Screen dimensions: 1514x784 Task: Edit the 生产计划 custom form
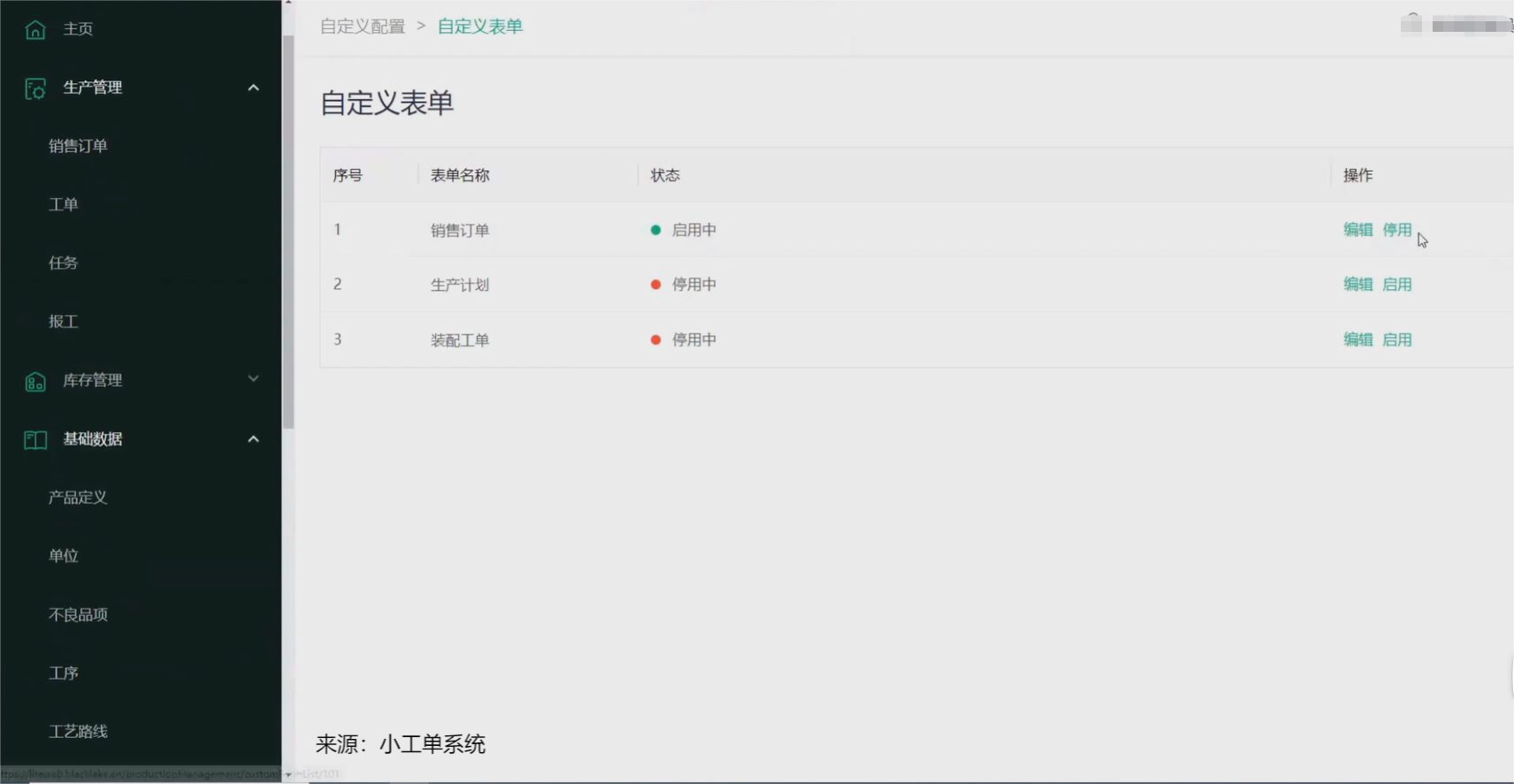[1357, 285]
